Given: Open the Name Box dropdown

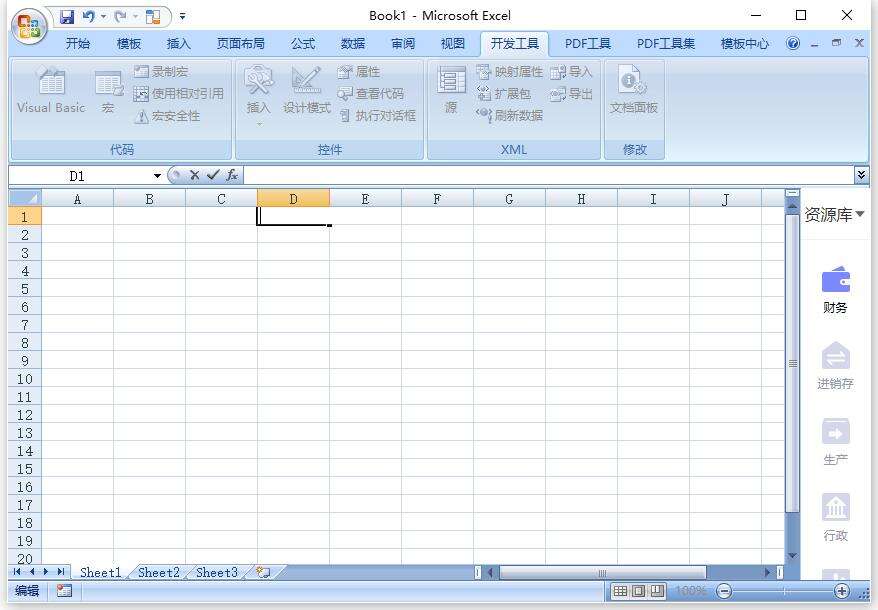Looking at the screenshot, I should coord(157,176).
